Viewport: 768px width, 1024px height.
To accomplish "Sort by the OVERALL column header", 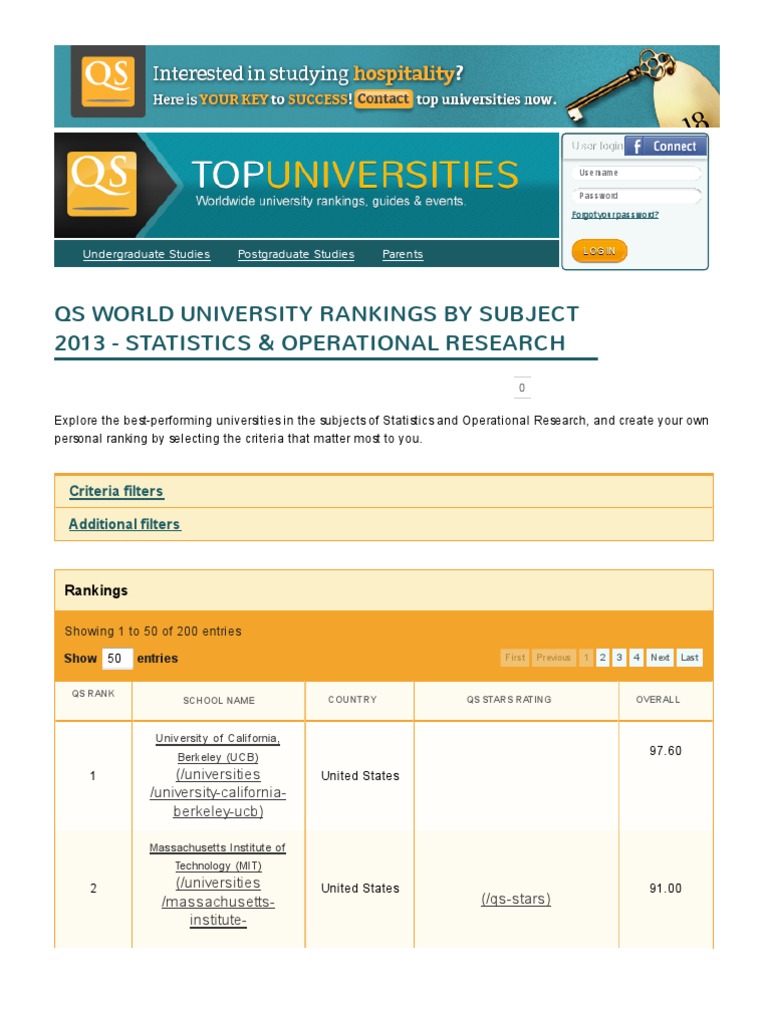I will point(658,699).
